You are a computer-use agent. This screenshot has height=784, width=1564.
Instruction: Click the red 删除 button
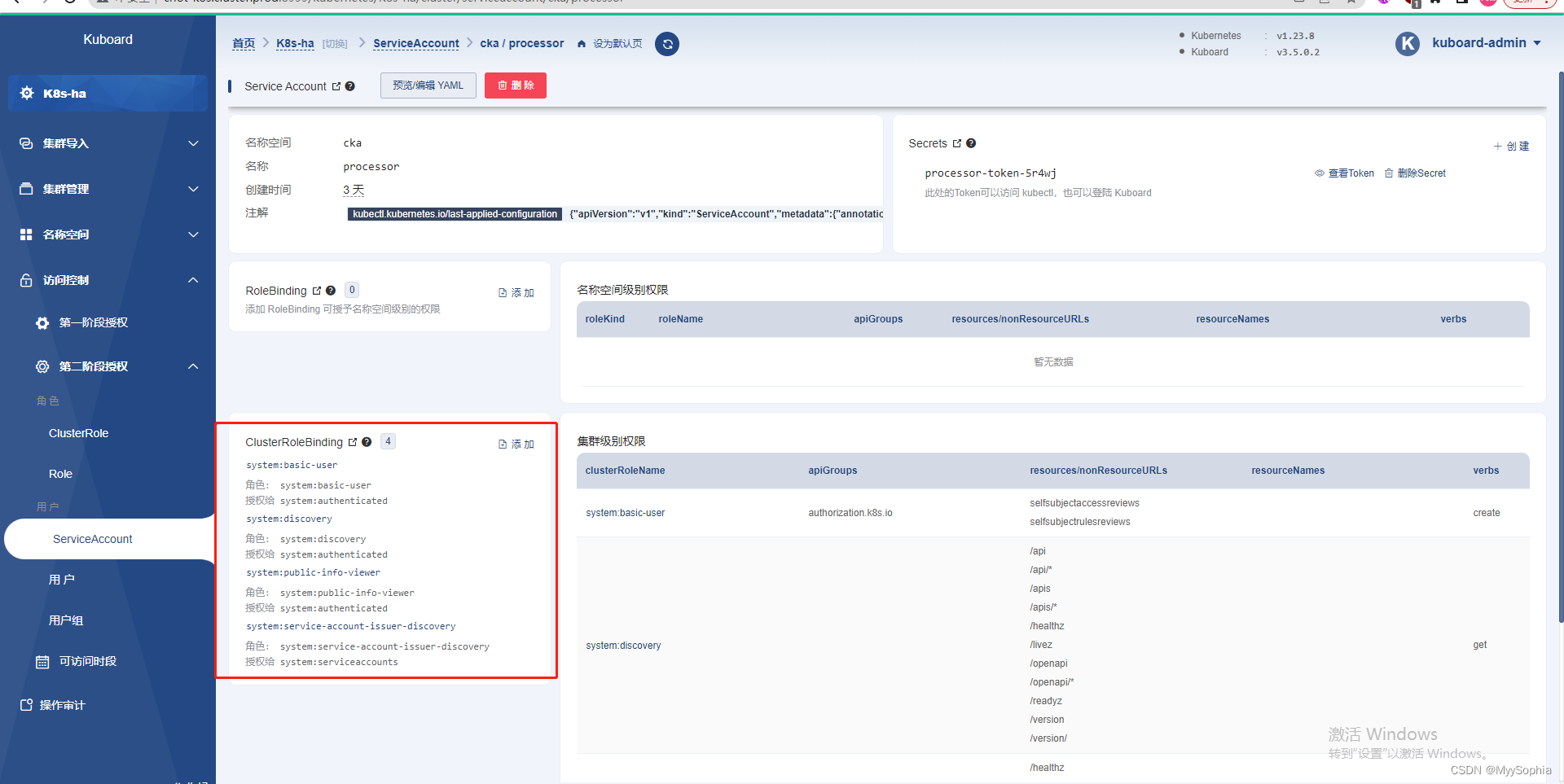516,85
